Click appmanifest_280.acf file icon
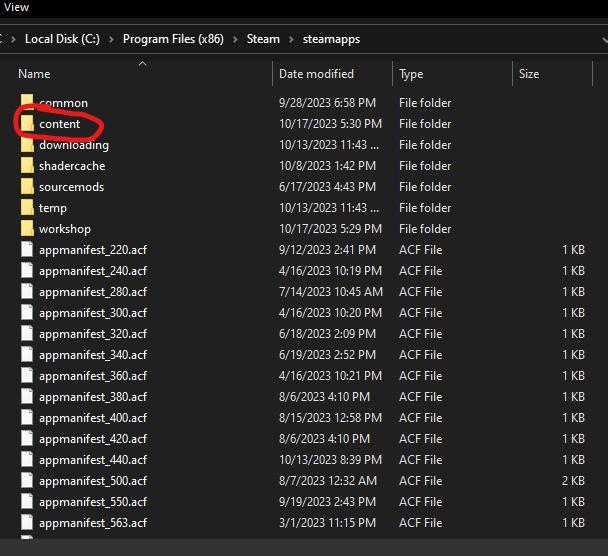Viewport: 608px width, 556px height. (27, 291)
